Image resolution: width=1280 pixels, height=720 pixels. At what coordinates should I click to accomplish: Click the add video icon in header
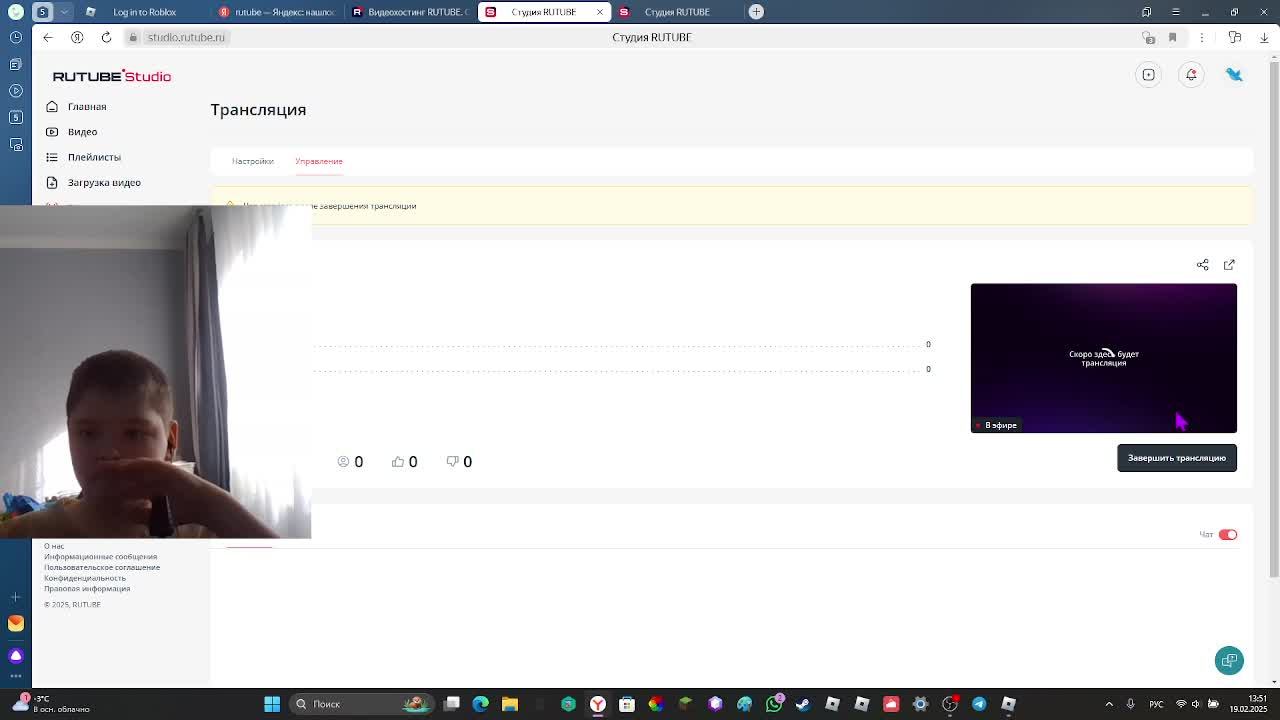coord(1149,75)
